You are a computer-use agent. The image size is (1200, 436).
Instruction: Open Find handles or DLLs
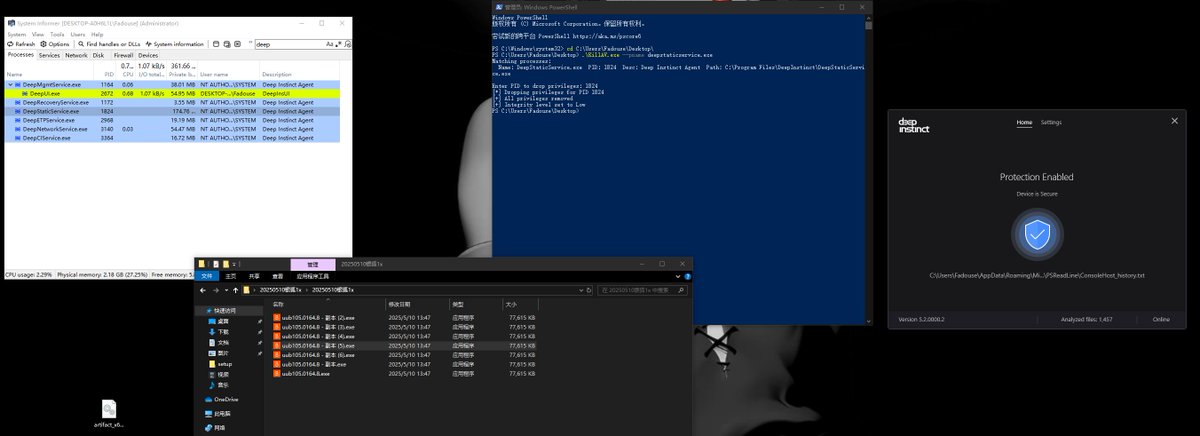coord(109,44)
